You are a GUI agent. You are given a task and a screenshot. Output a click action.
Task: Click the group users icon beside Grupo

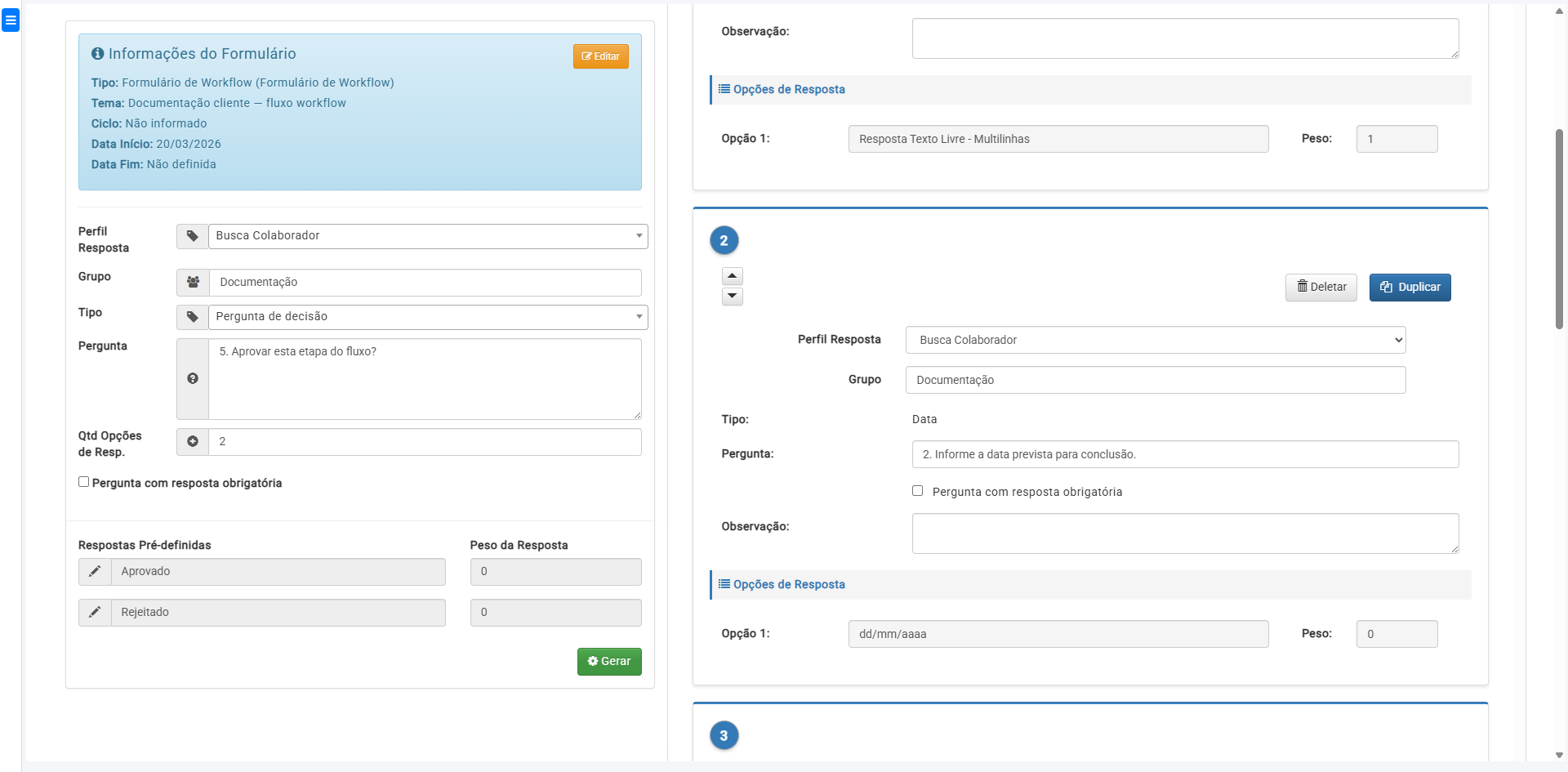193,282
